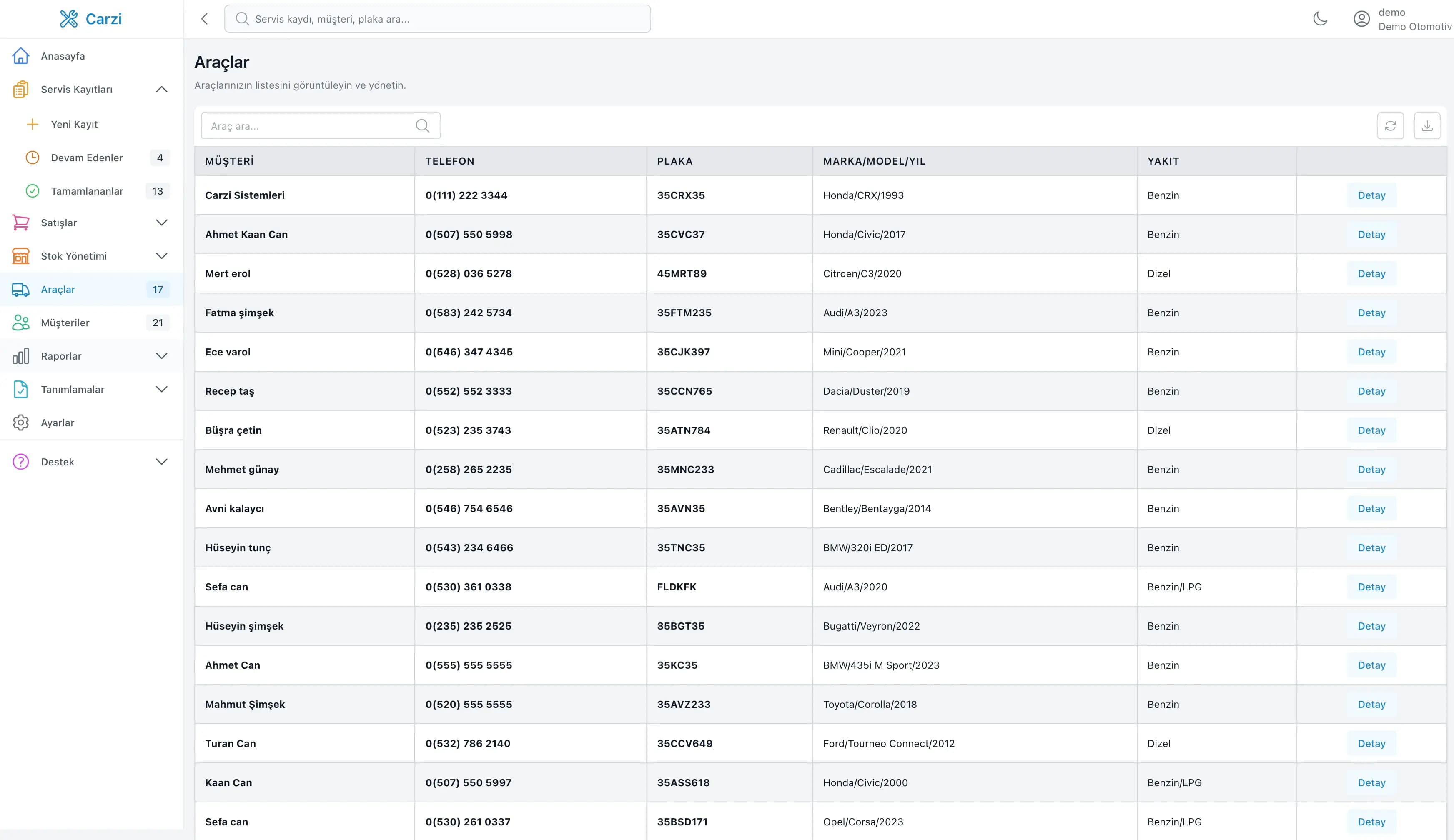Expand the Stok Yönetimi menu chevron
This screenshot has width=1454, height=840.
pos(162,256)
